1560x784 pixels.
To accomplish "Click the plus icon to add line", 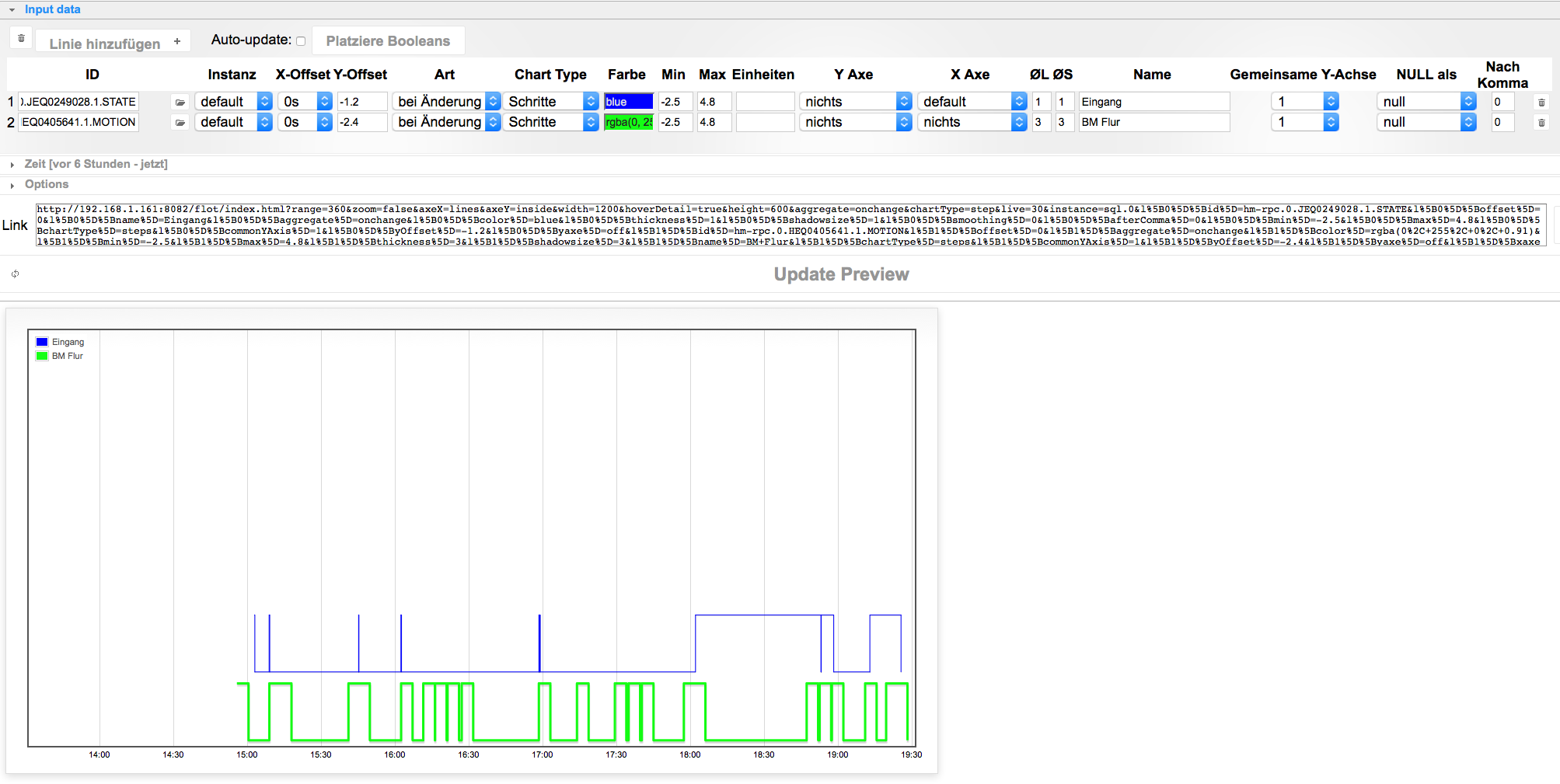I will pos(177,41).
